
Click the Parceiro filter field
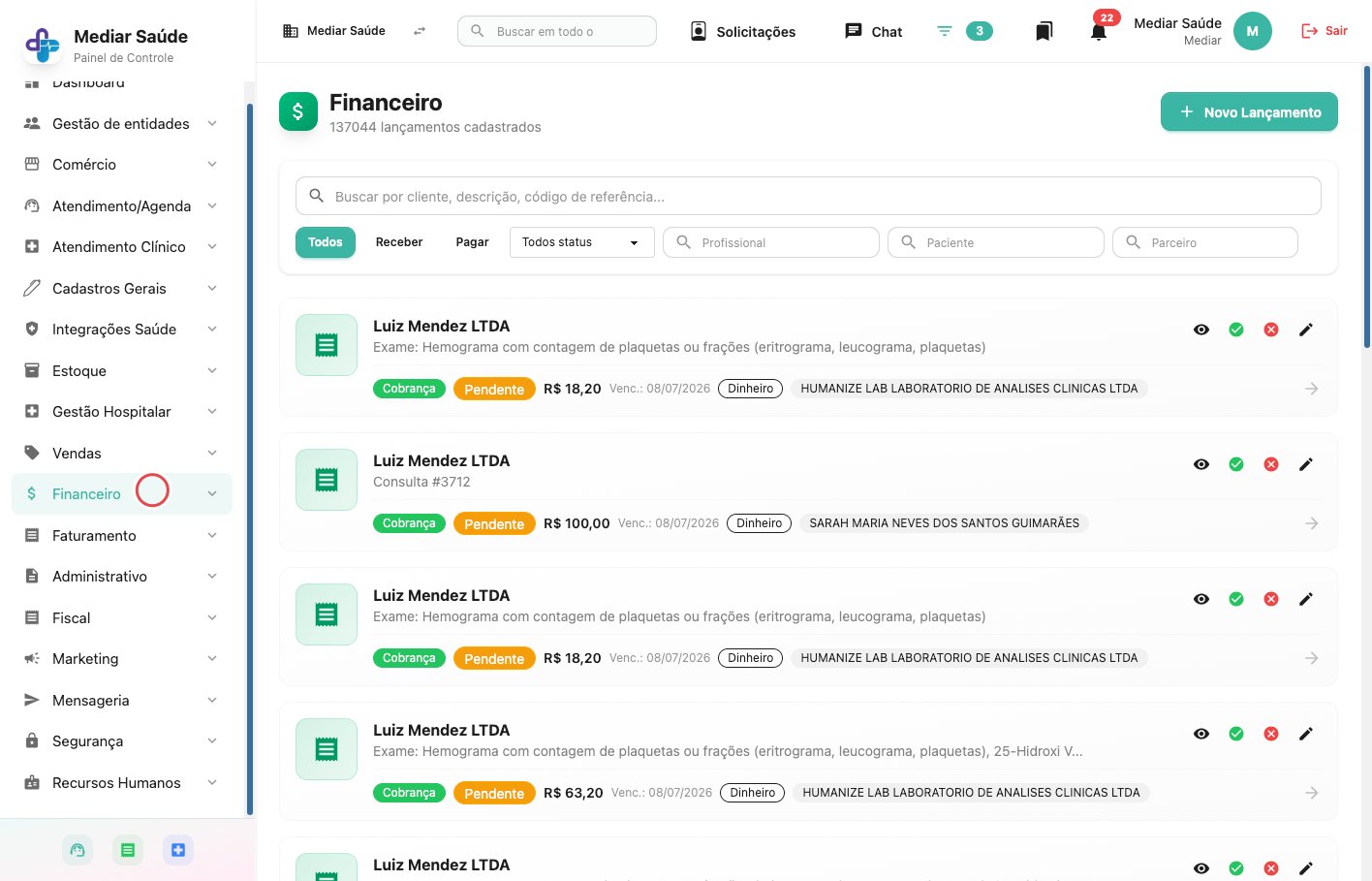point(1205,242)
